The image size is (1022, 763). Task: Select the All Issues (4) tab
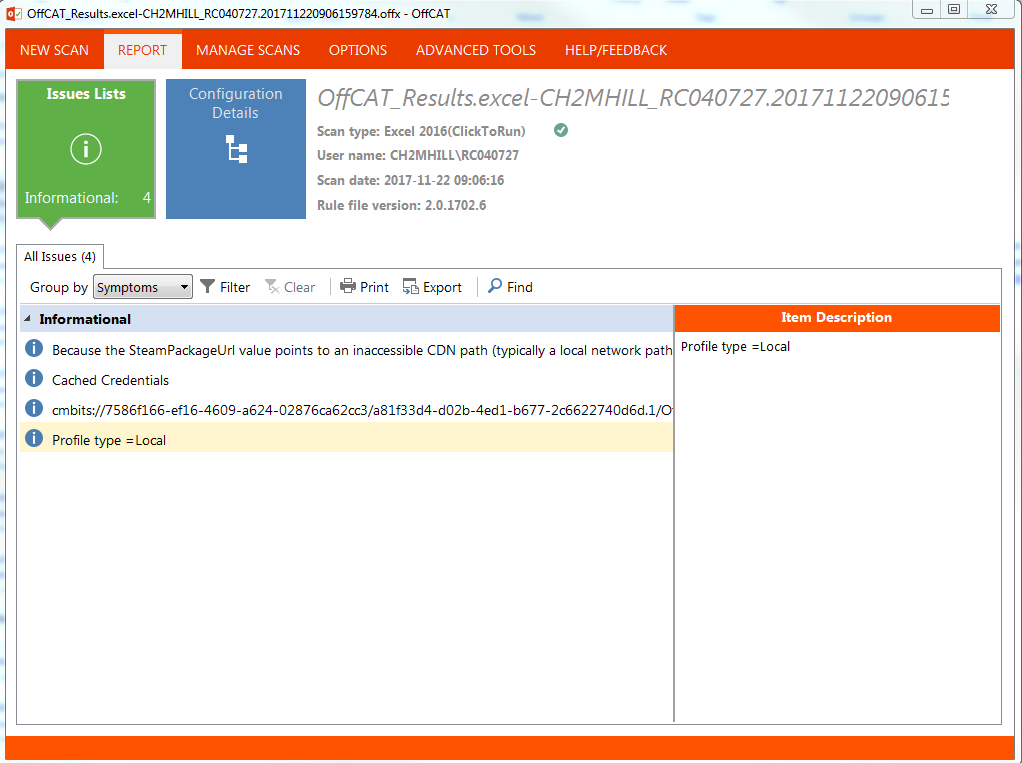point(60,257)
